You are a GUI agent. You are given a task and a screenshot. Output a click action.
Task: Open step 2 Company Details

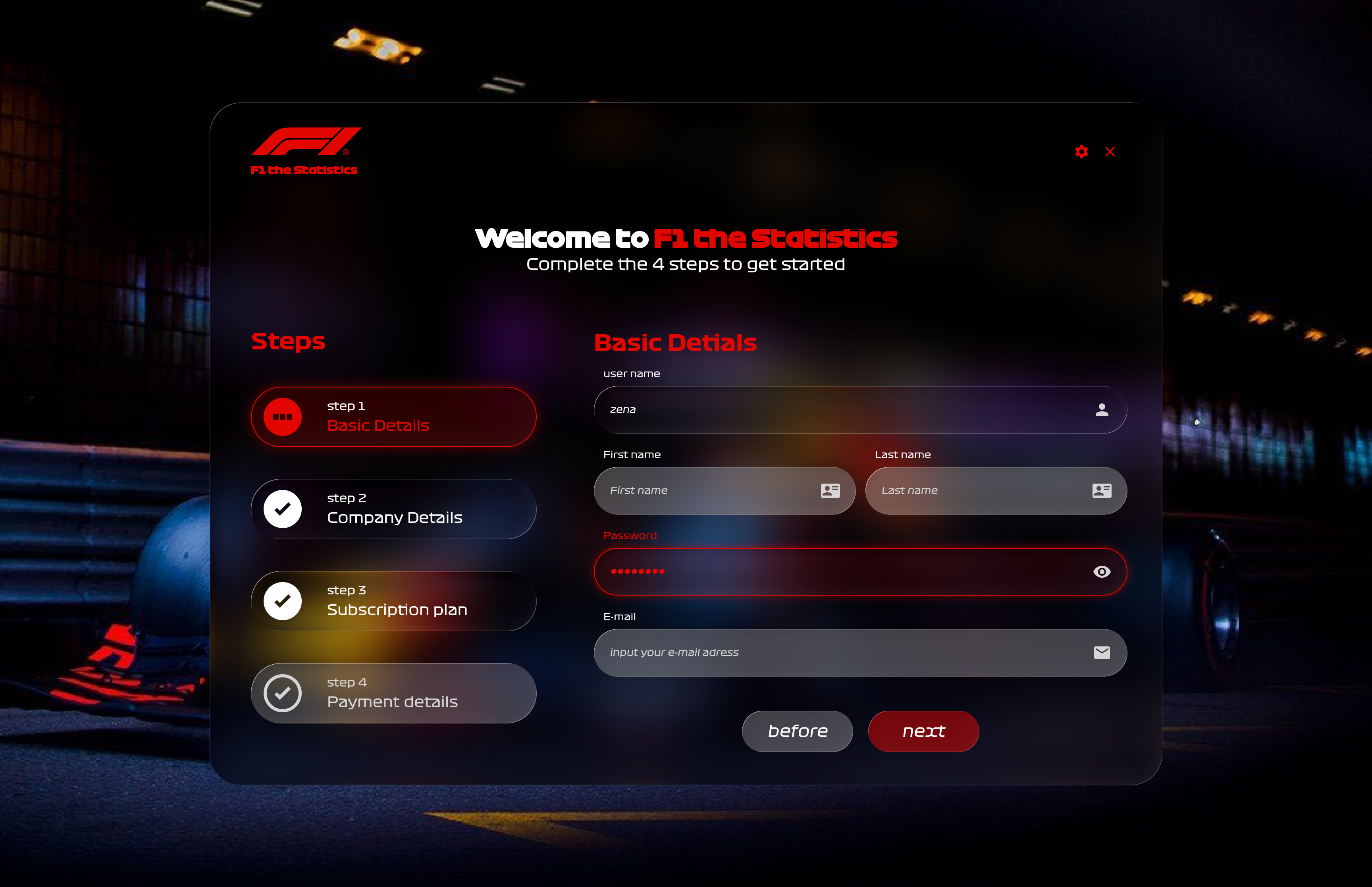pos(394,509)
